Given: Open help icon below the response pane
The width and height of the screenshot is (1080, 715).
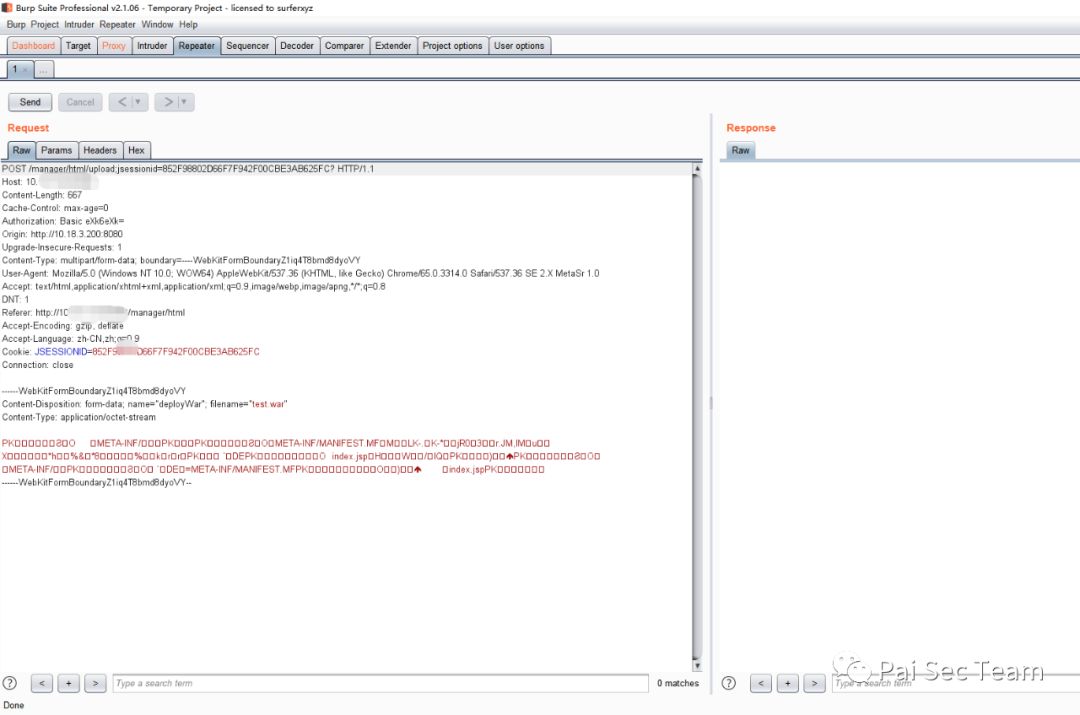Looking at the screenshot, I should coord(728,683).
